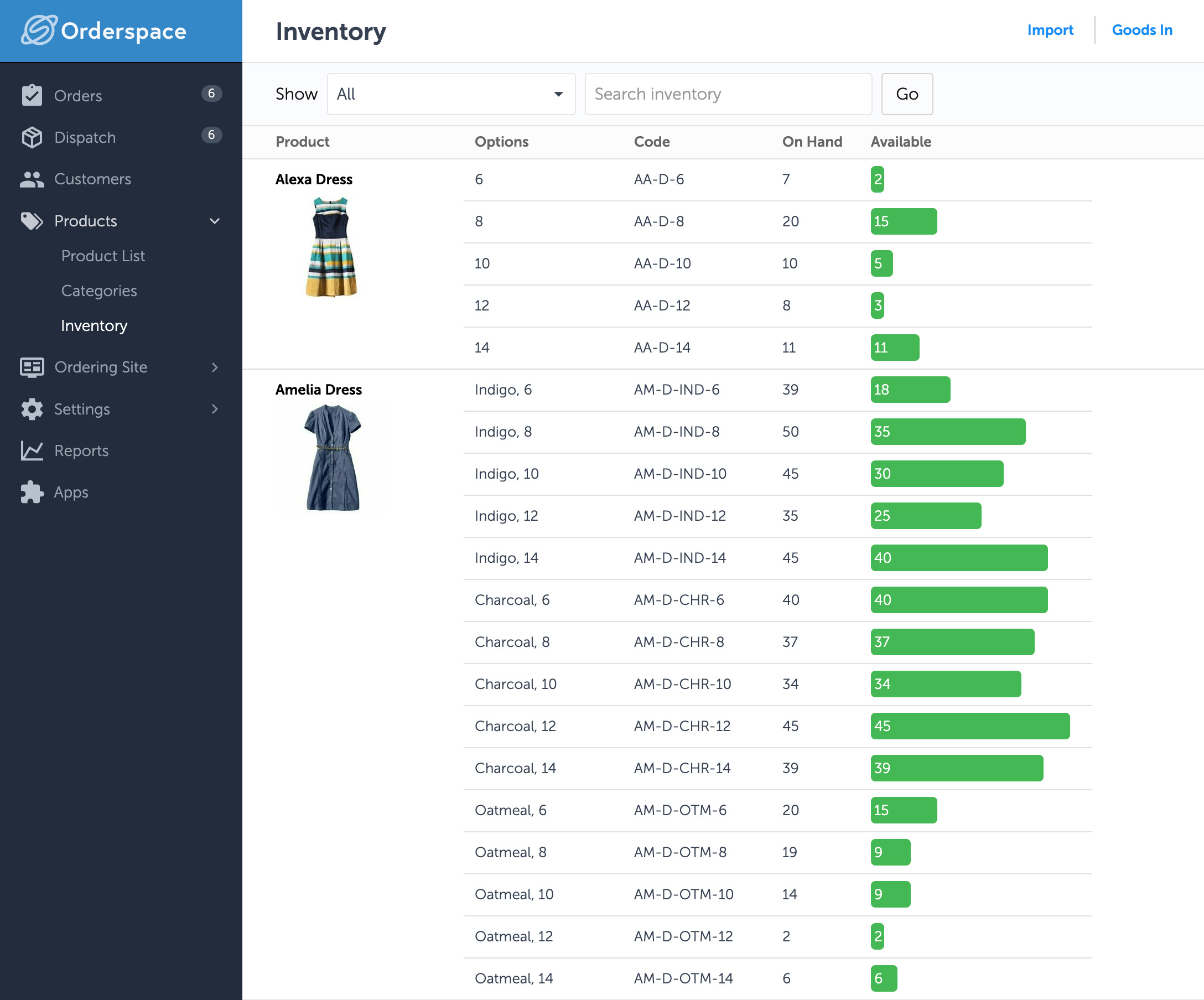Click the Import button top right
The width and height of the screenshot is (1204, 1000).
[x=1050, y=30]
